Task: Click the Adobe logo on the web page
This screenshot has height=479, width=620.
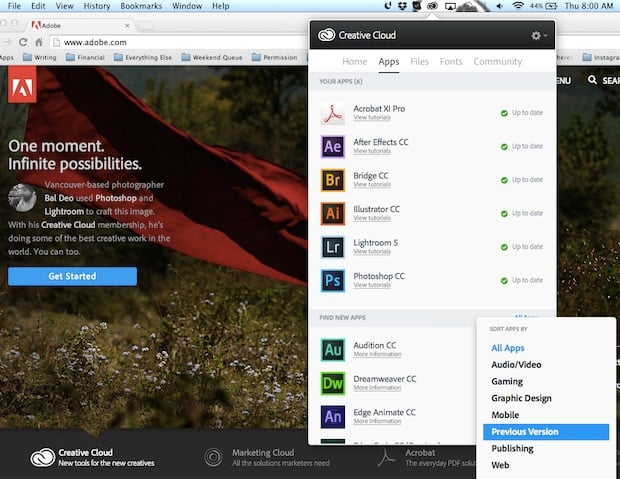Action: pyautogui.click(x=22, y=84)
